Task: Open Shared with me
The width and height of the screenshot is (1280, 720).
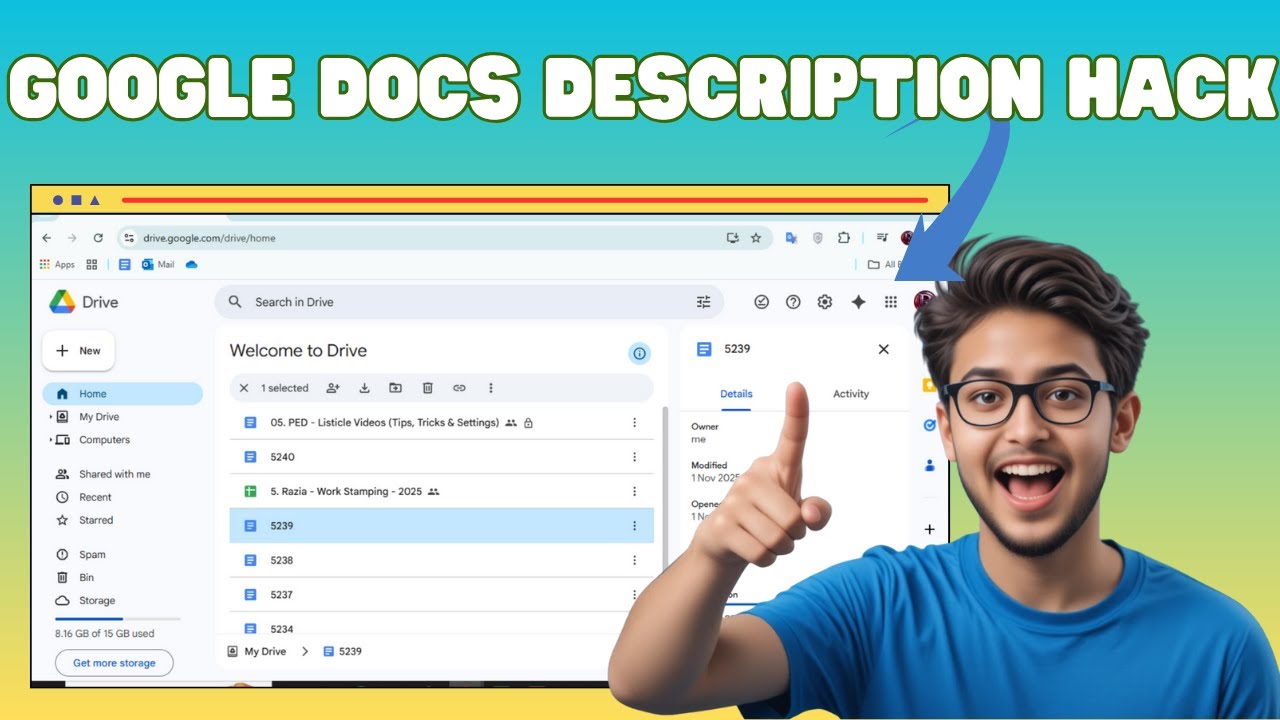Action: pos(114,474)
